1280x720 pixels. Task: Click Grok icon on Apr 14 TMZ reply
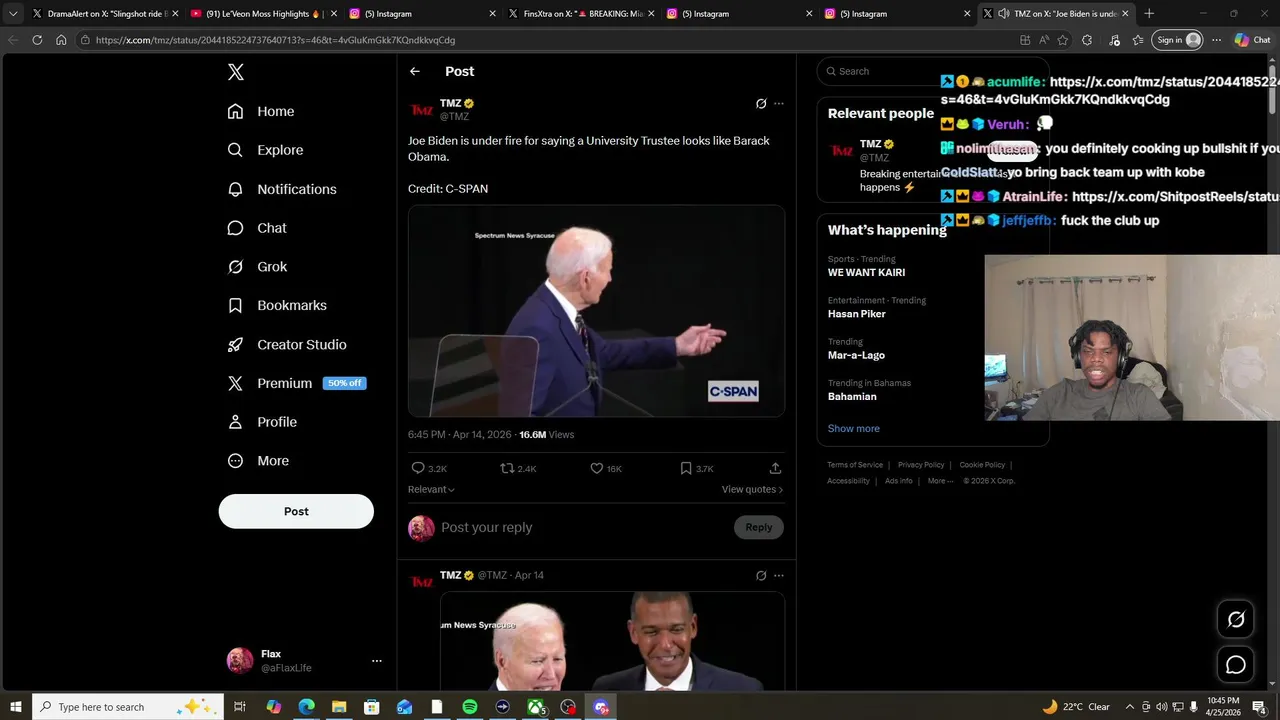(761, 575)
